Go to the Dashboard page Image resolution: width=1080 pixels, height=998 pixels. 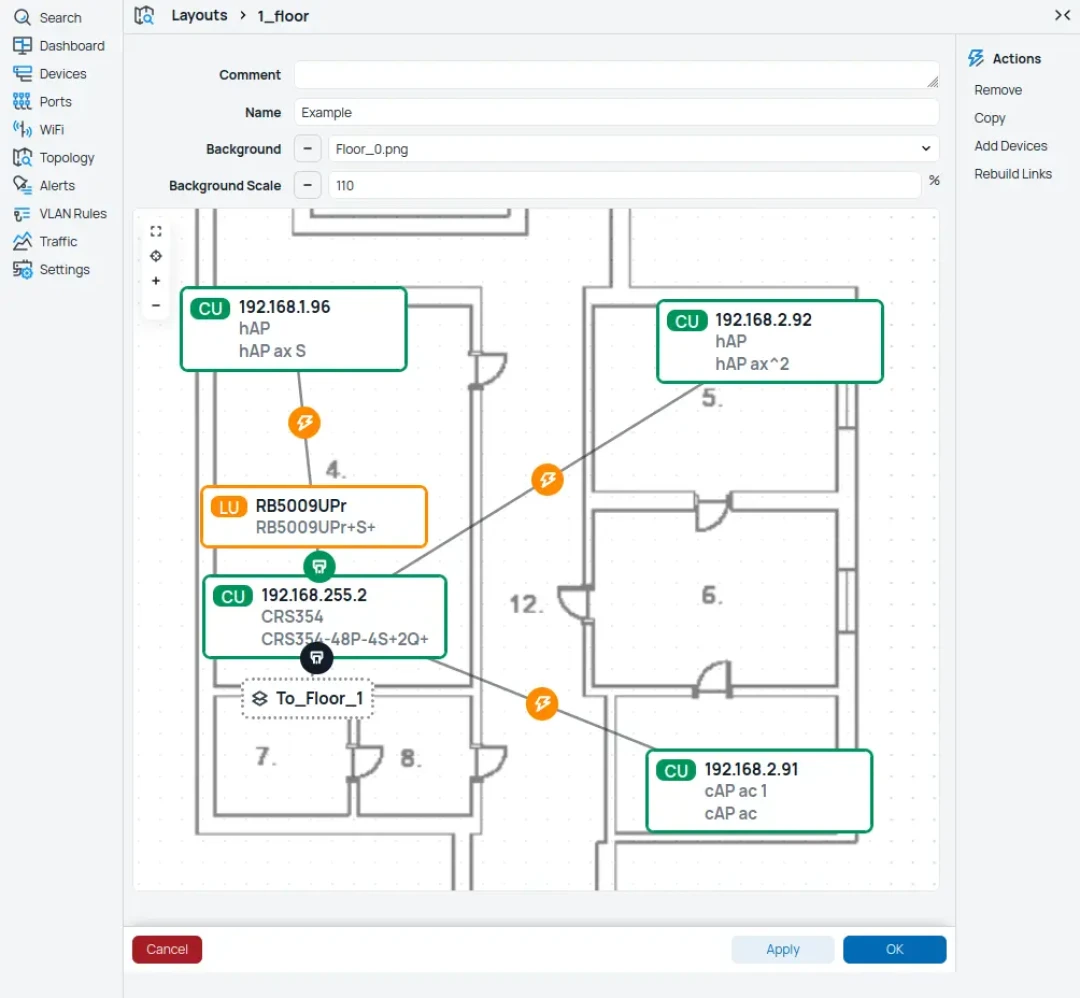coord(59,45)
